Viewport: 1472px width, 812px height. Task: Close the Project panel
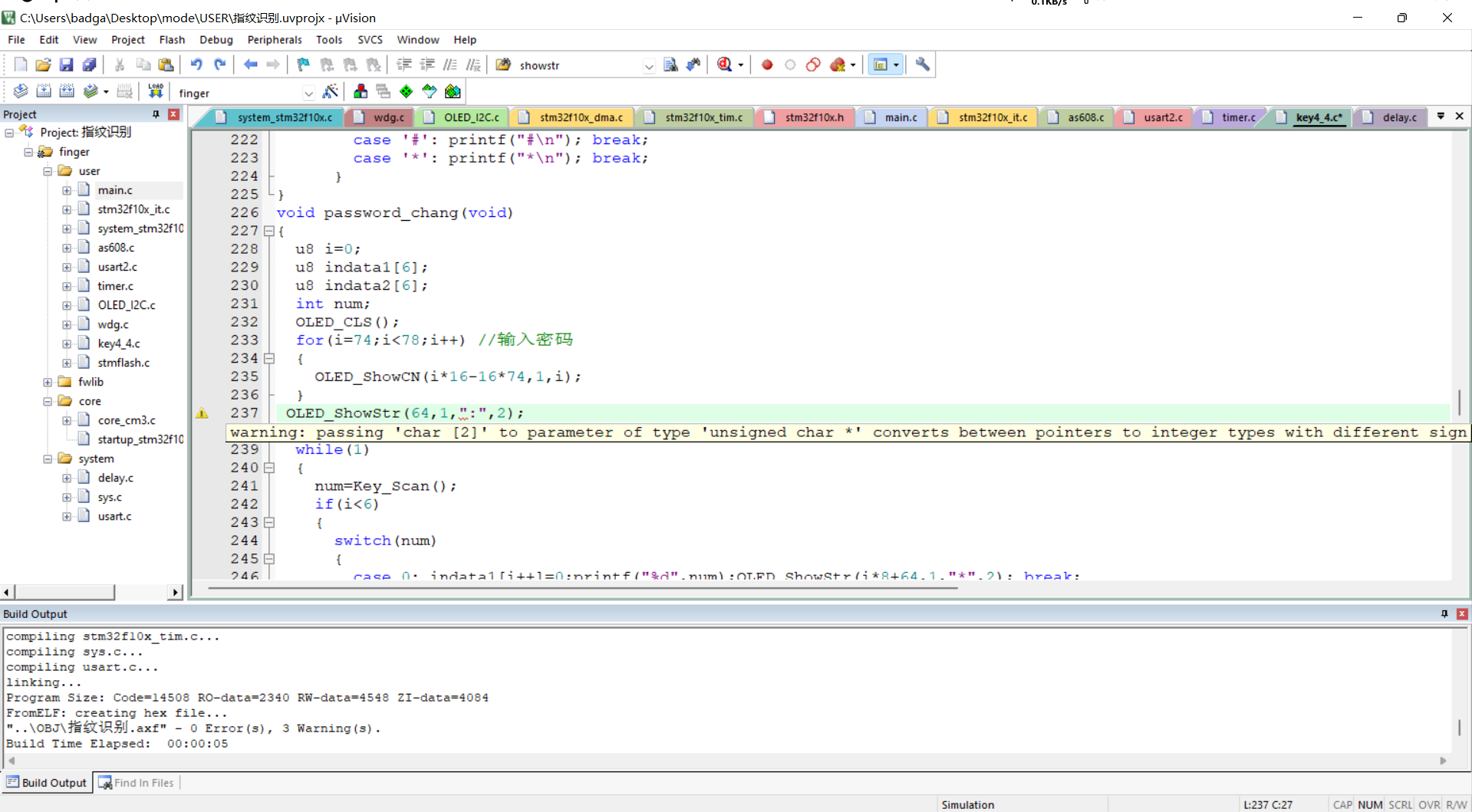click(174, 114)
